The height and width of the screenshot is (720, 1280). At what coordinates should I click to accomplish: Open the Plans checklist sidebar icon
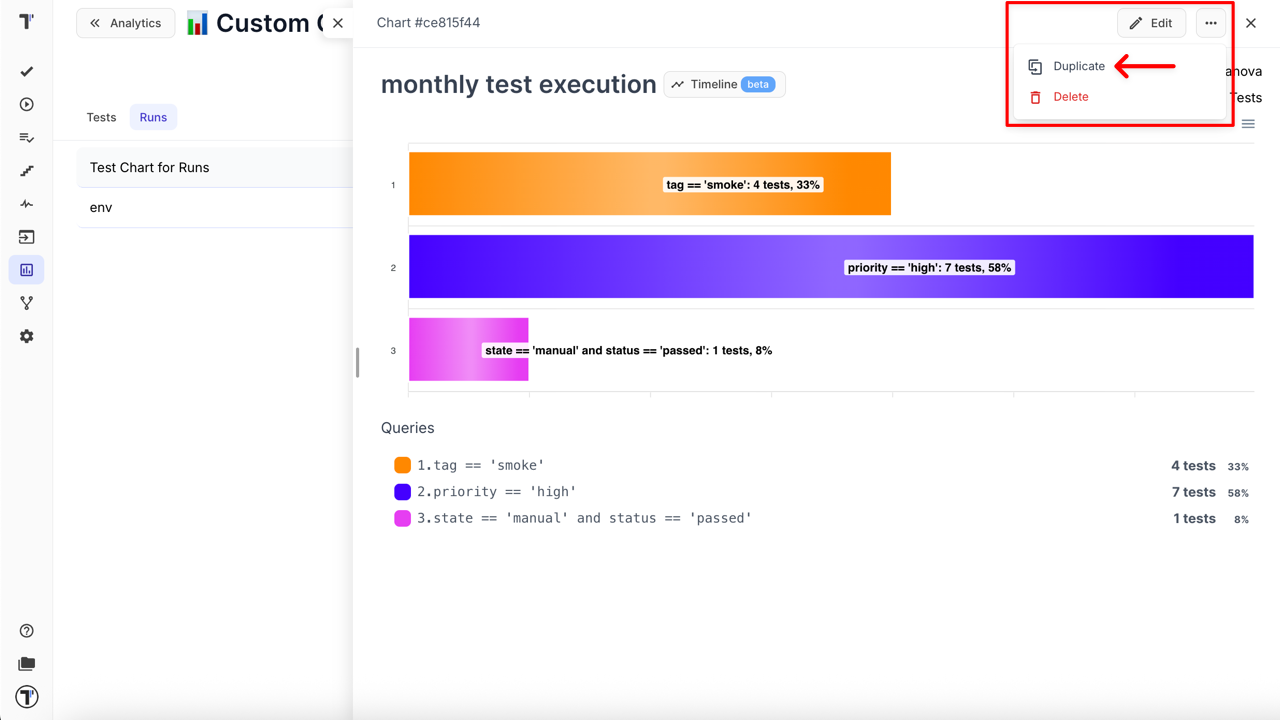point(27,138)
